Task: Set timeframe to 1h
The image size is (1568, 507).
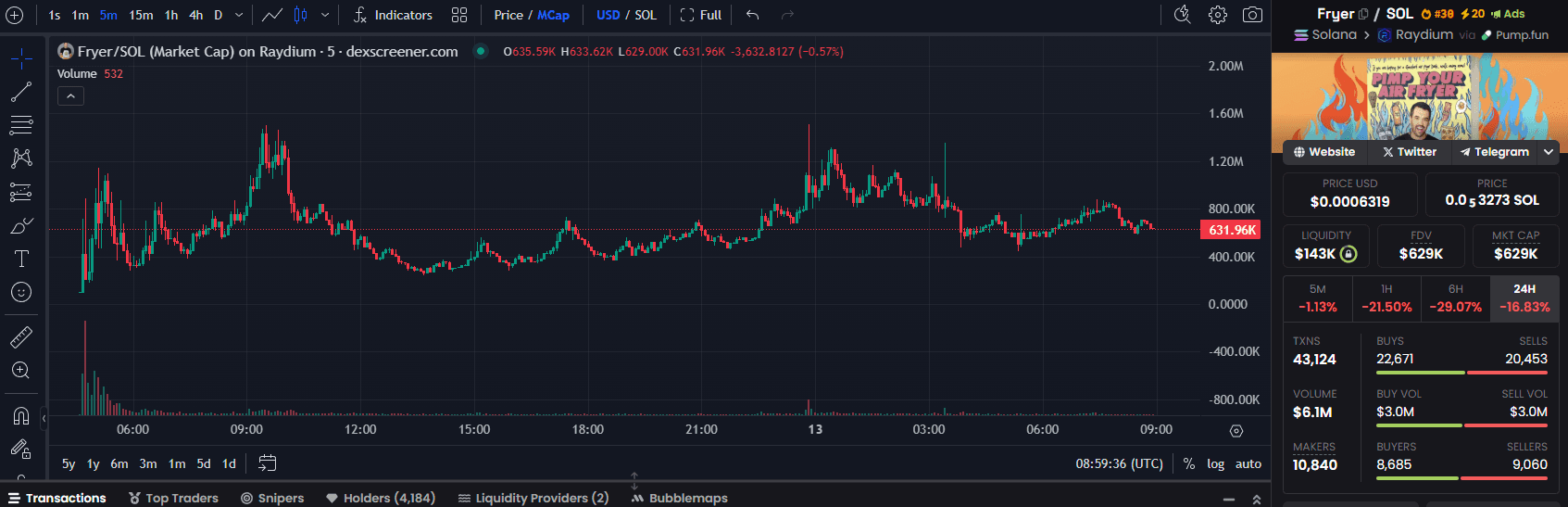Action: (171, 15)
